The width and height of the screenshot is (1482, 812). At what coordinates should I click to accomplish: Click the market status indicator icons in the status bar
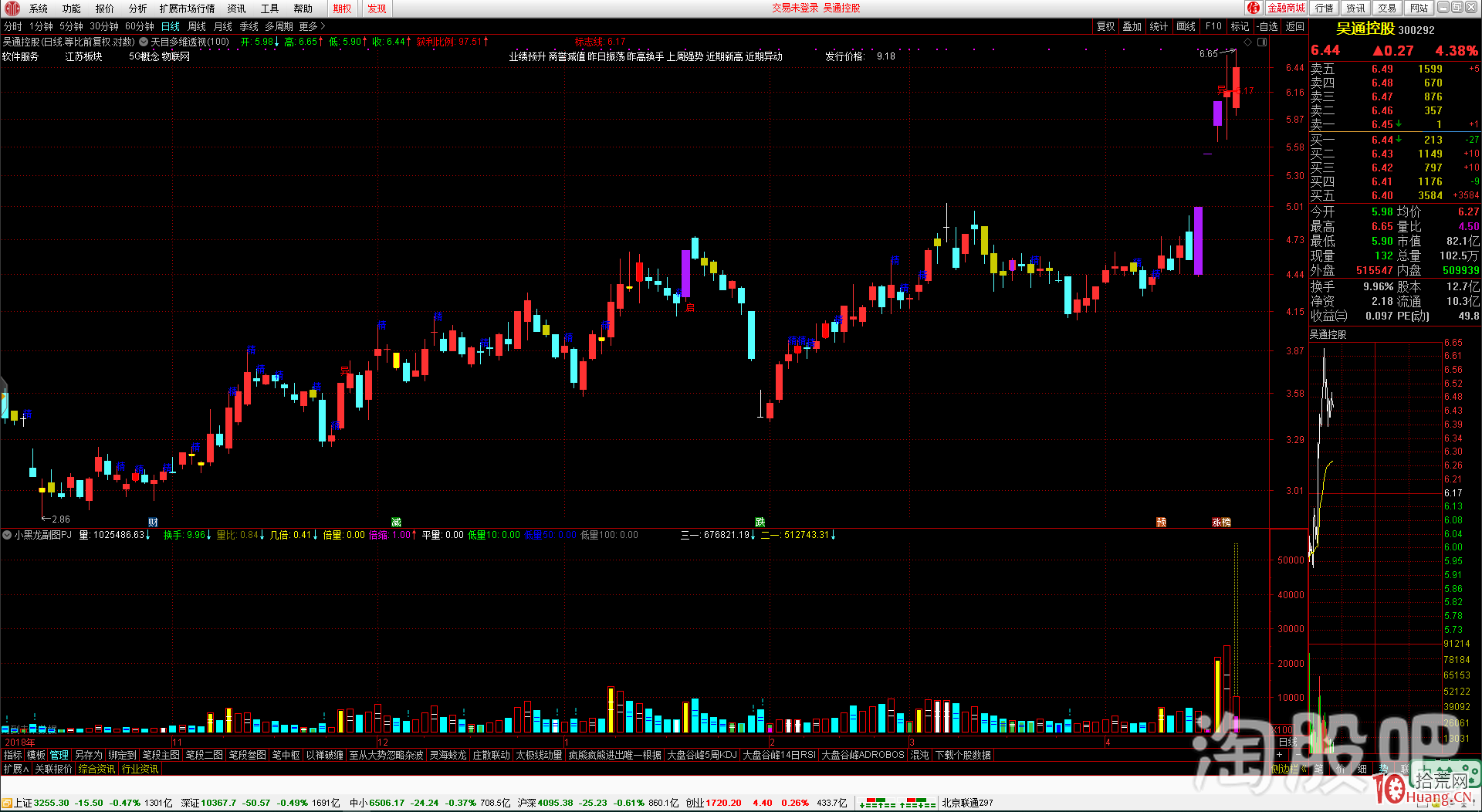pyautogui.click(x=898, y=804)
